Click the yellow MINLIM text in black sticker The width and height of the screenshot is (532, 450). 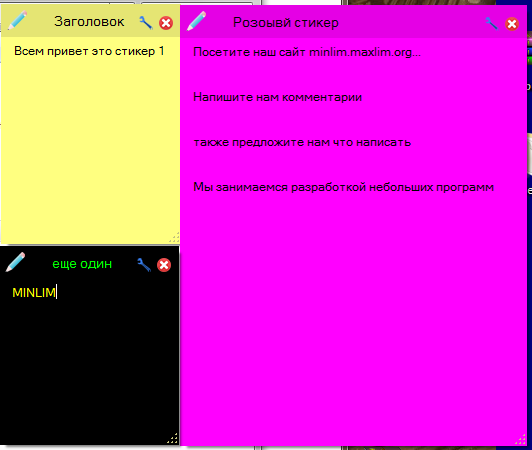pos(34,293)
